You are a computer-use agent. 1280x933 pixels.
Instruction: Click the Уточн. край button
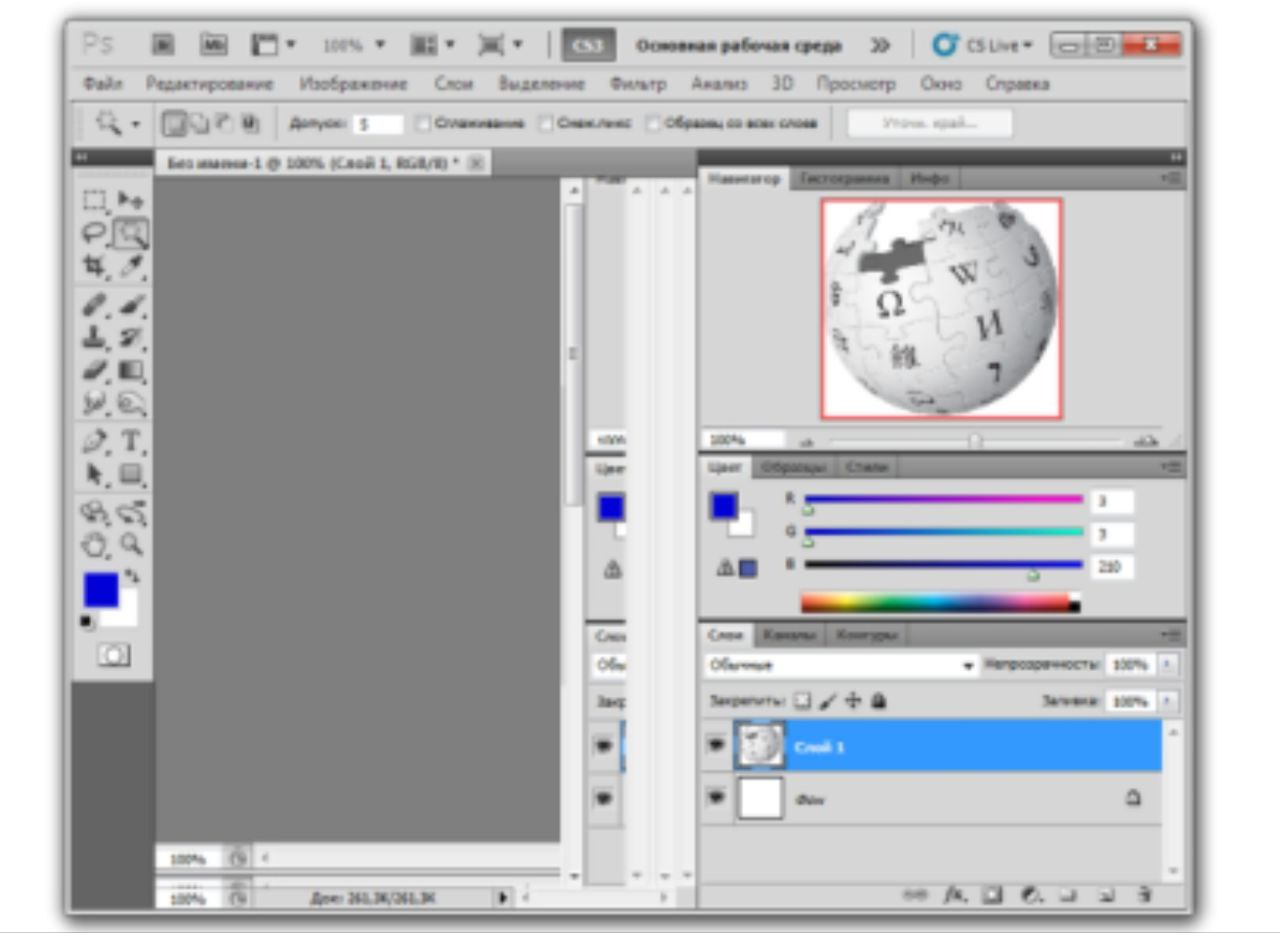pyautogui.click(x=929, y=124)
